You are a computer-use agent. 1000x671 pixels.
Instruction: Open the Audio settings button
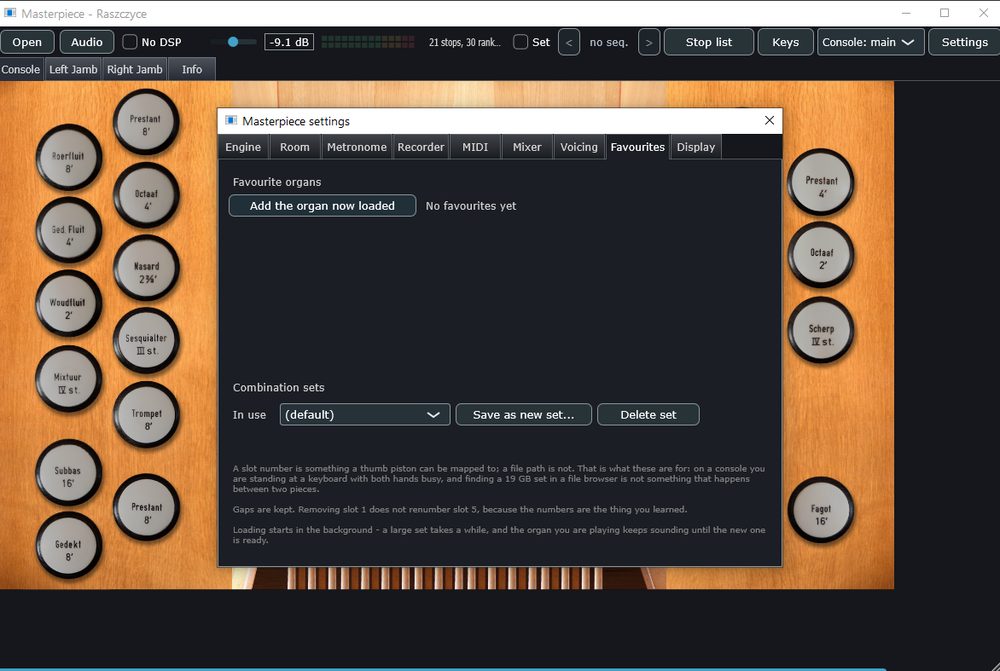(87, 43)
